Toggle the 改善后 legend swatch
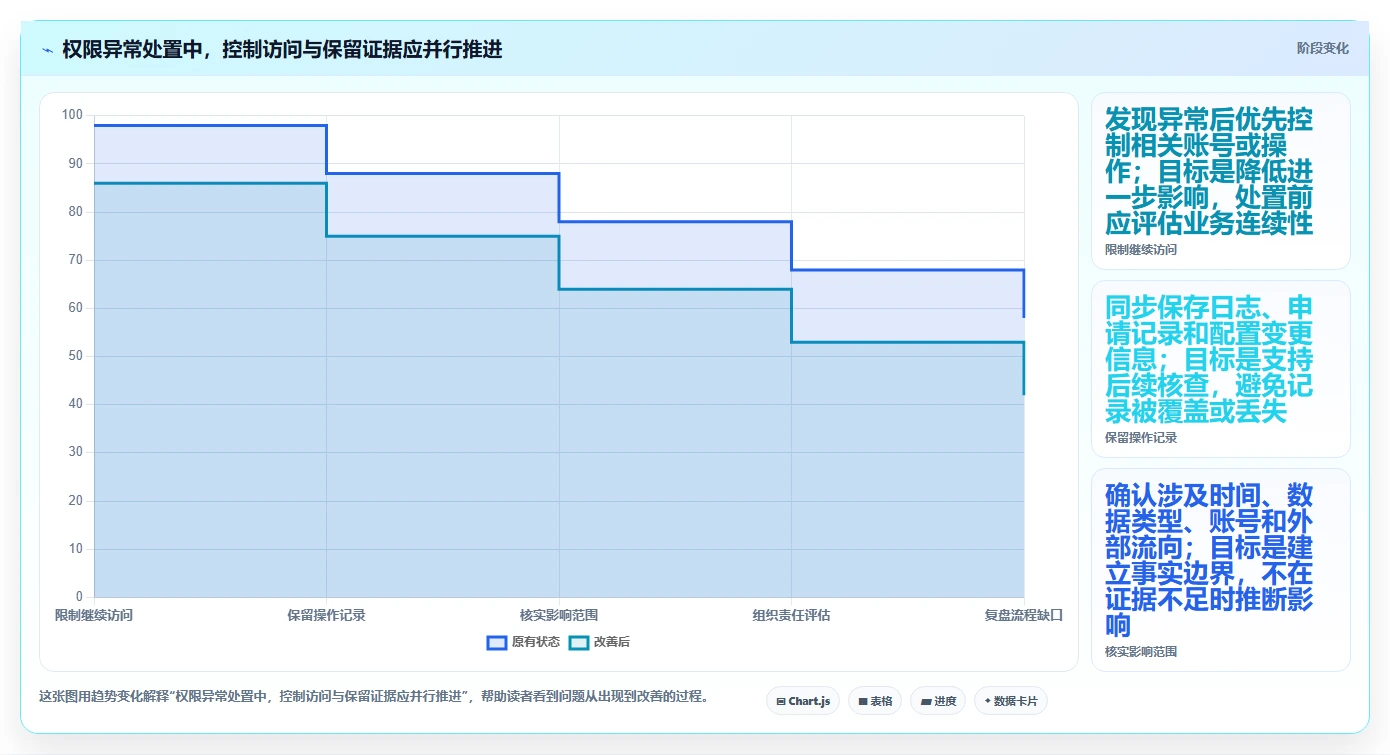The image size is (1390, 755). tap(579, 642)
